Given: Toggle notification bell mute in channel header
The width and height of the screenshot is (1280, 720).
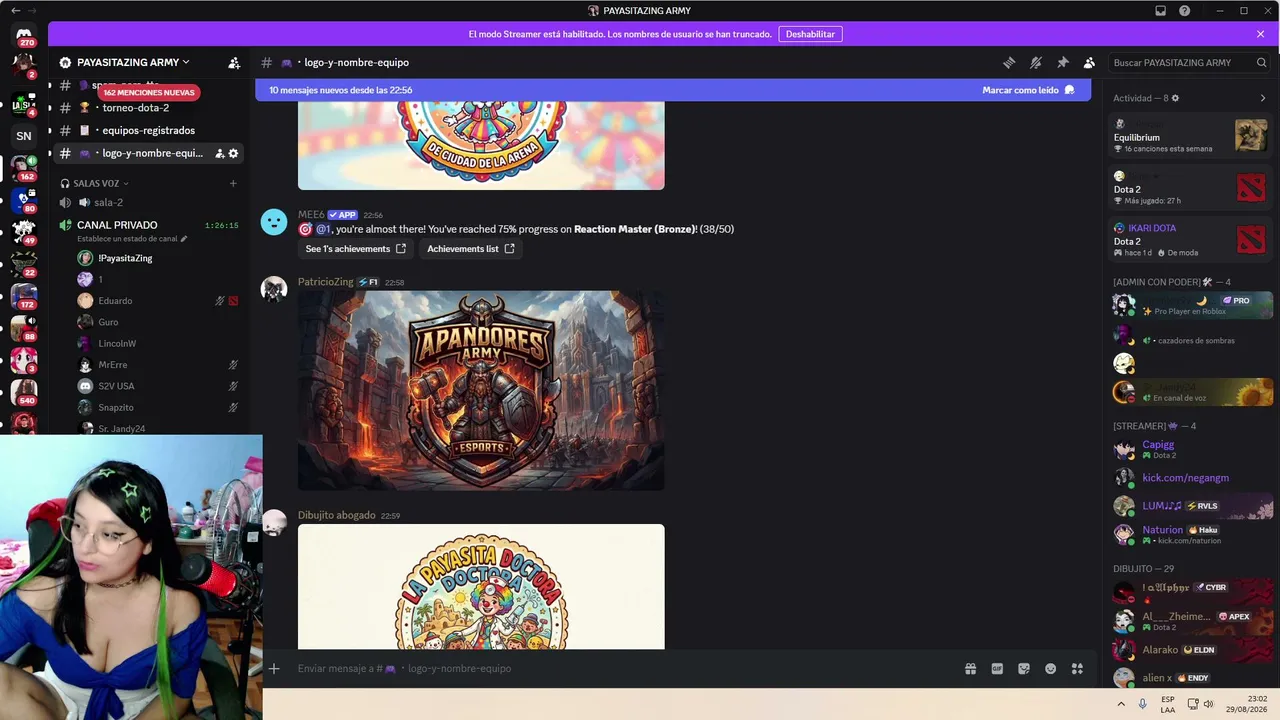Looking at the screenshot, I should click(x=1036, y=62).
